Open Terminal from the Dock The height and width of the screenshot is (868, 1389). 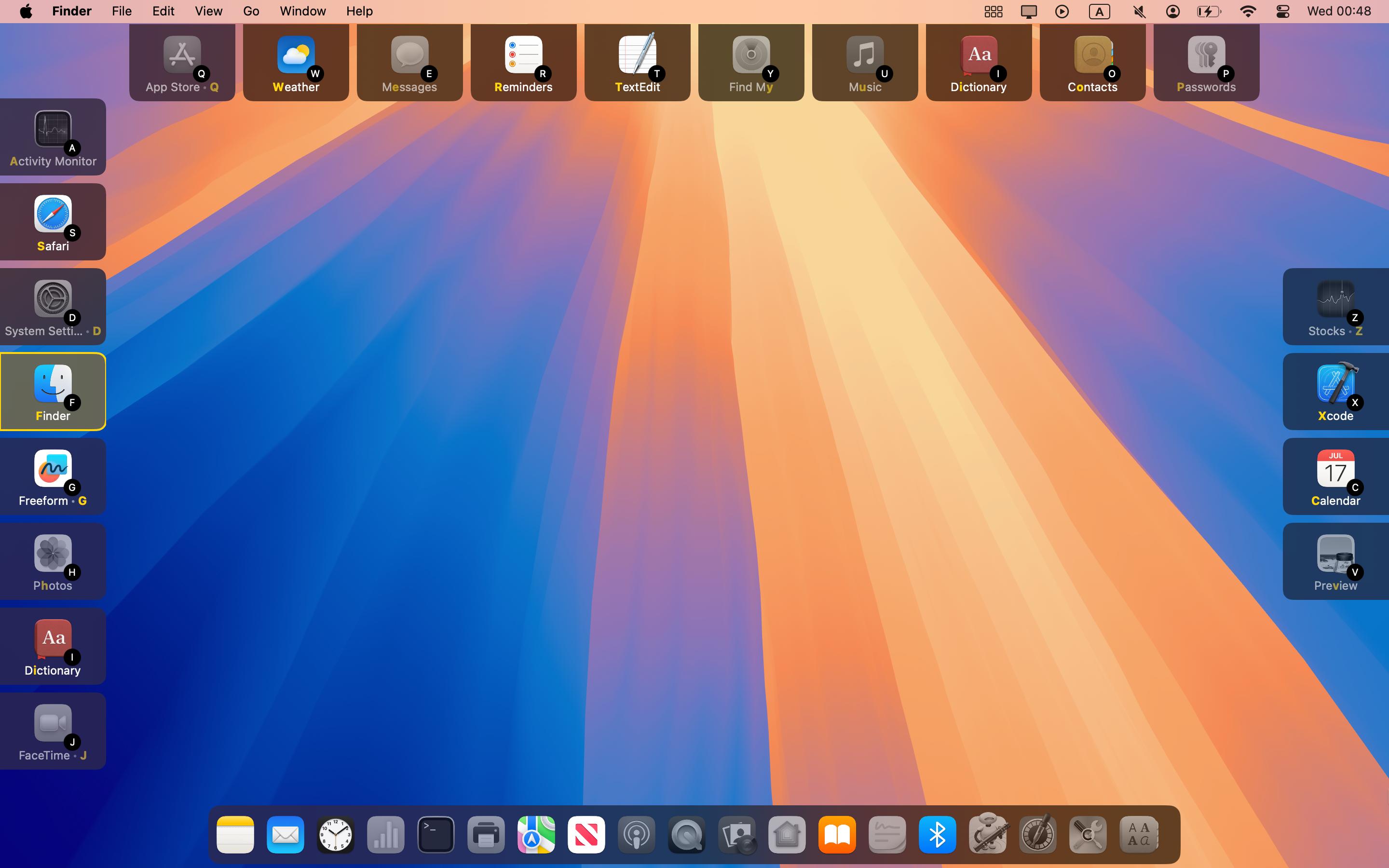[435, 834]
